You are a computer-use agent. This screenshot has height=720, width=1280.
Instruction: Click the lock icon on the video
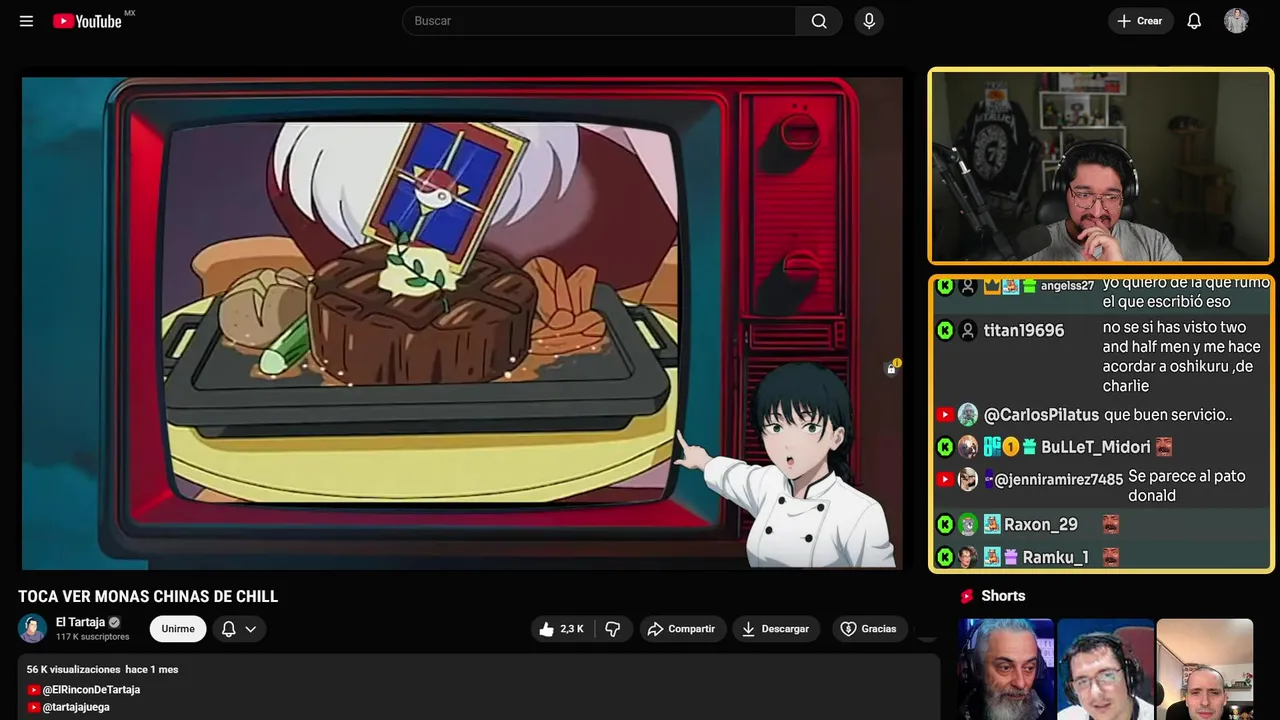891,369
